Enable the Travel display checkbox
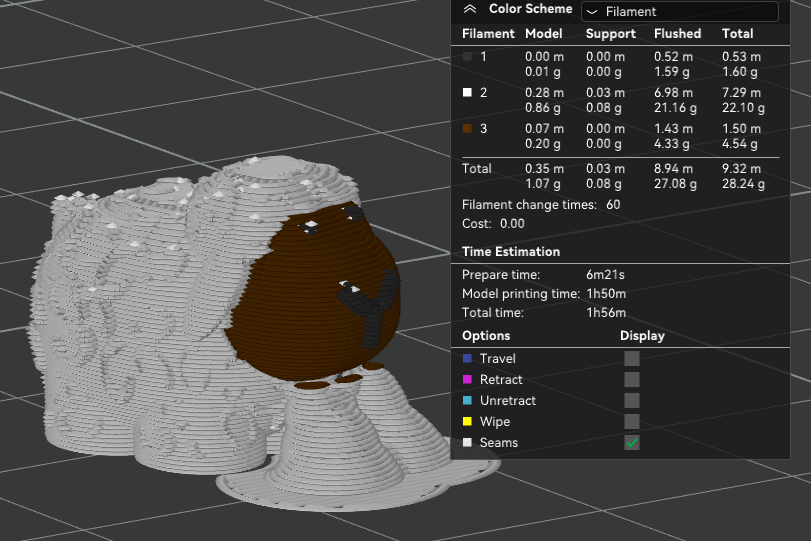The image size is (811, 541). point(632,358)
